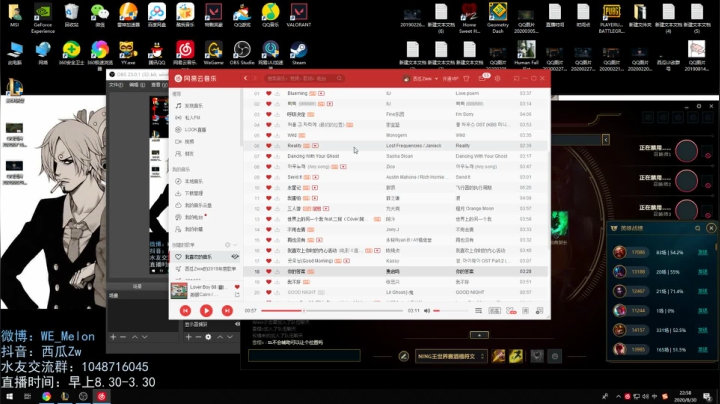
Task: Unlike Dancing With Your Ghost heart
Action: click(x=269, y=156)
